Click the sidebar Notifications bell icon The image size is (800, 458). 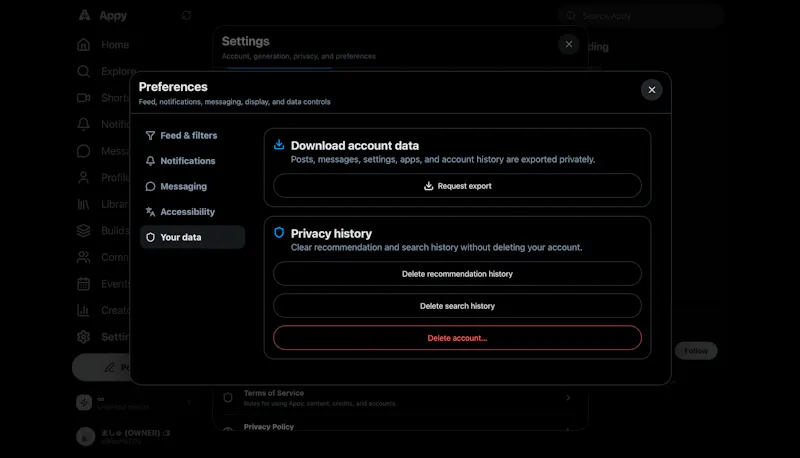pyautogui.click(x=84, y=124)
